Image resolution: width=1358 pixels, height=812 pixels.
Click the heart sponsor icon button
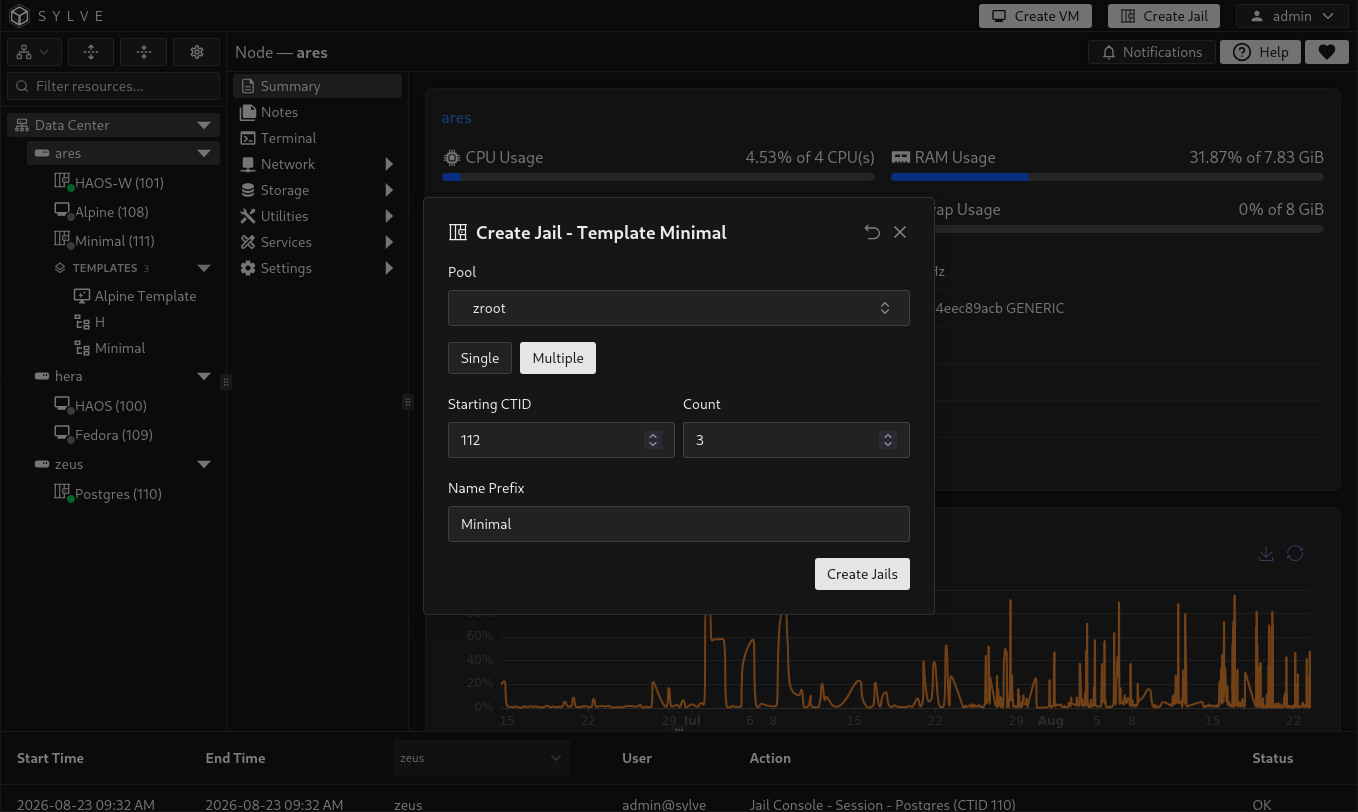coord(1326,52)
